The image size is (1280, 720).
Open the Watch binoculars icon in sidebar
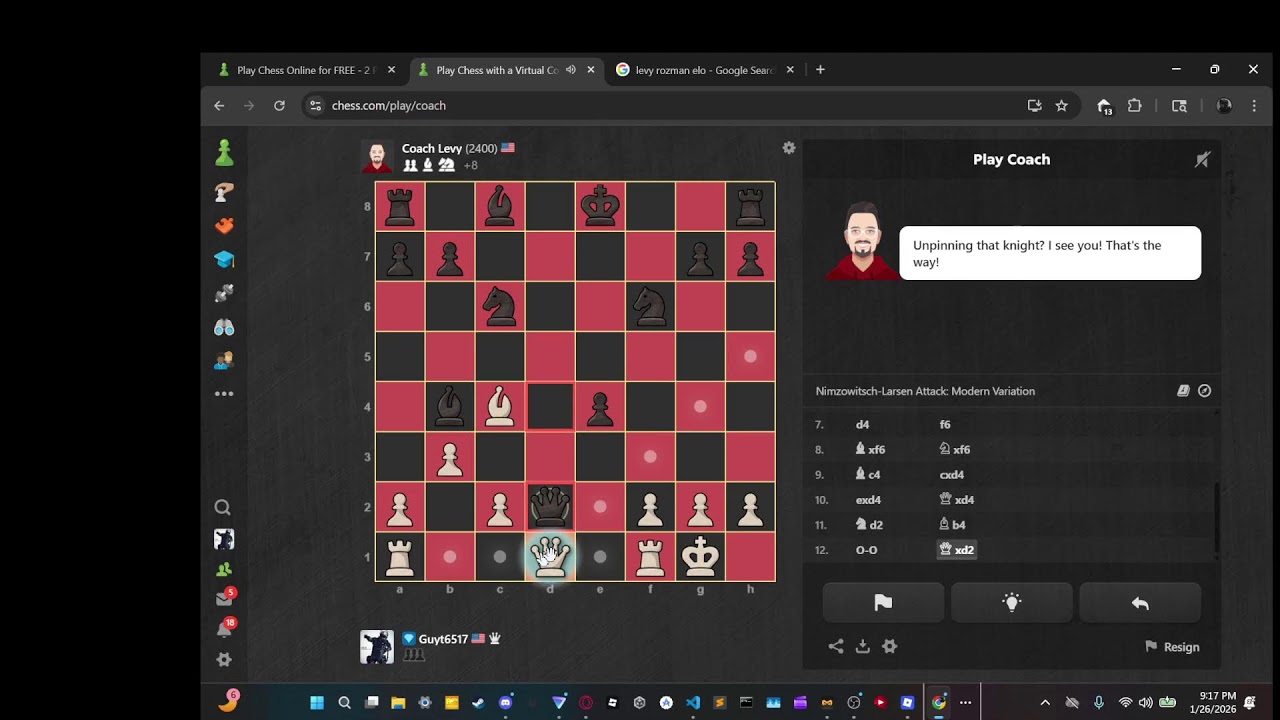224,327
